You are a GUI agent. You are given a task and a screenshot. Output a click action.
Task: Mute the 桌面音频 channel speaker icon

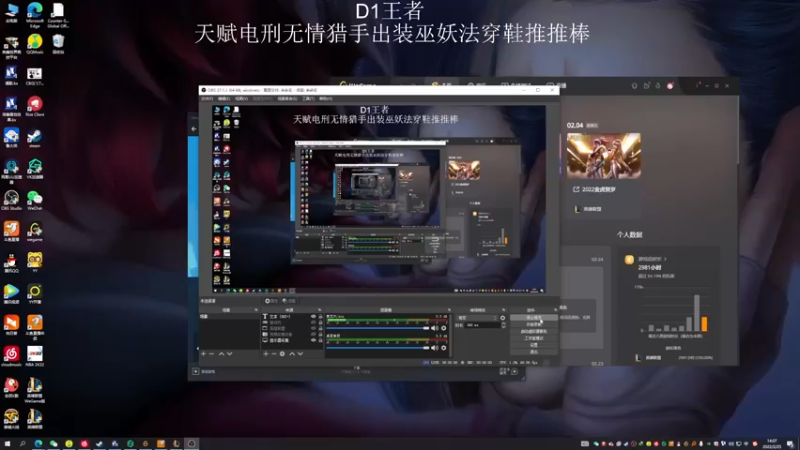[435, 348]
